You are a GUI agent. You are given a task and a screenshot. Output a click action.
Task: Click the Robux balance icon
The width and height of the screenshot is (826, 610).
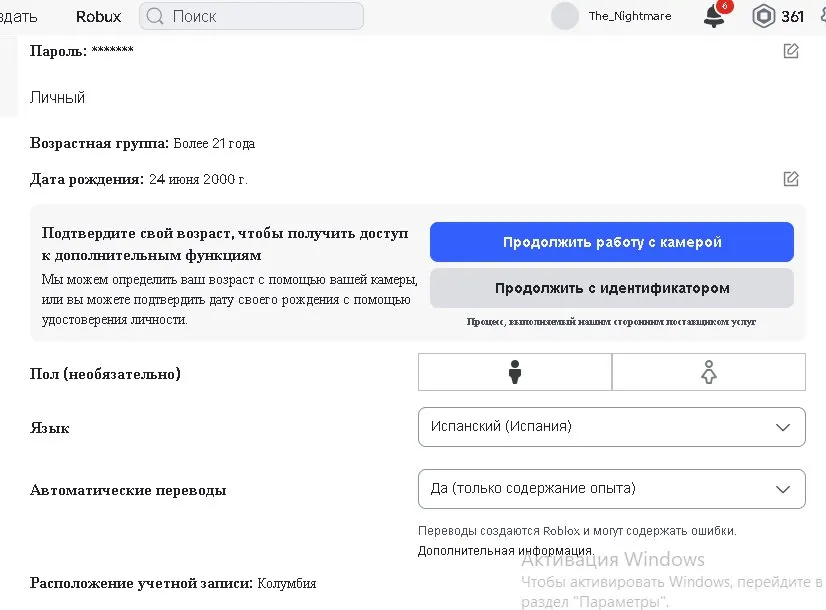point(763,16)
